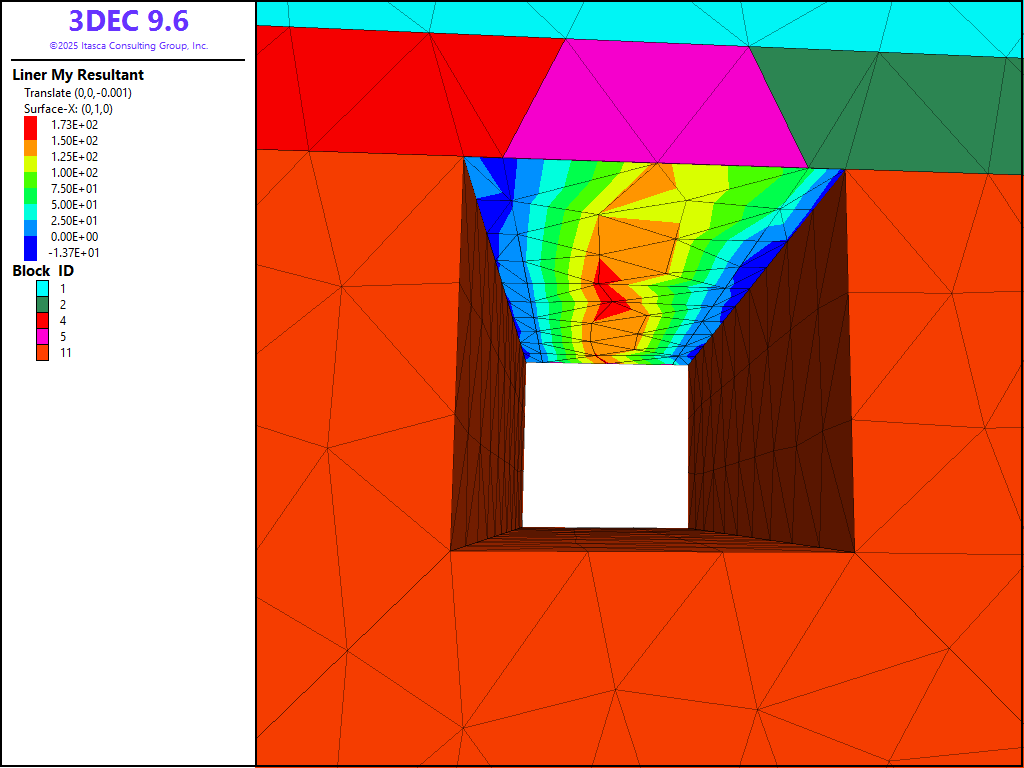Select the green Block ID 2 swatch
Screen dimensions: 1024x768
43,304
